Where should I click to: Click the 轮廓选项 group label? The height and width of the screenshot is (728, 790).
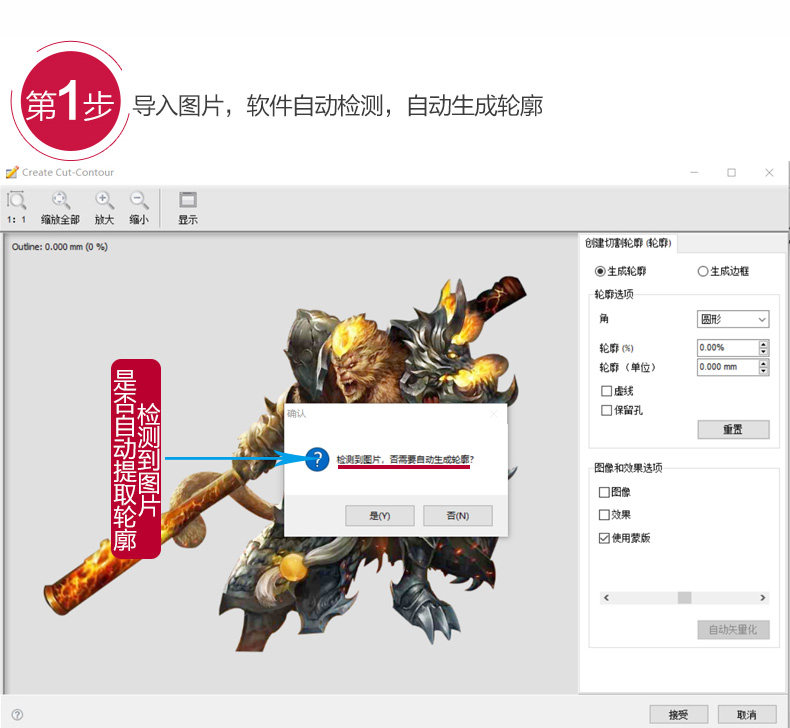tap(614, 294)
